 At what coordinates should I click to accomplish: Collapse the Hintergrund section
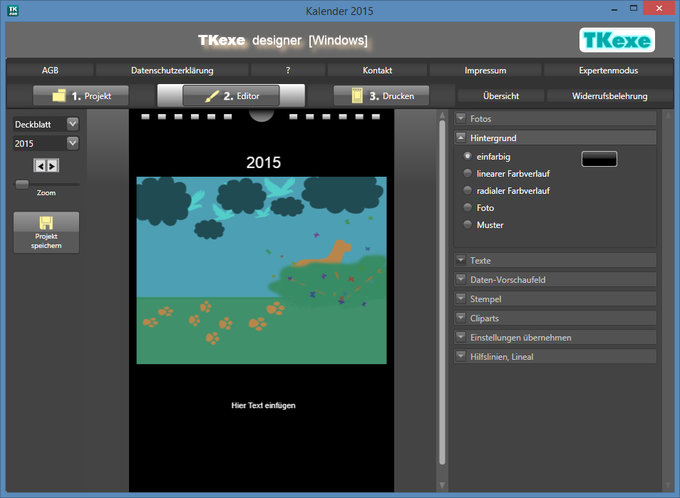point(555,138)
